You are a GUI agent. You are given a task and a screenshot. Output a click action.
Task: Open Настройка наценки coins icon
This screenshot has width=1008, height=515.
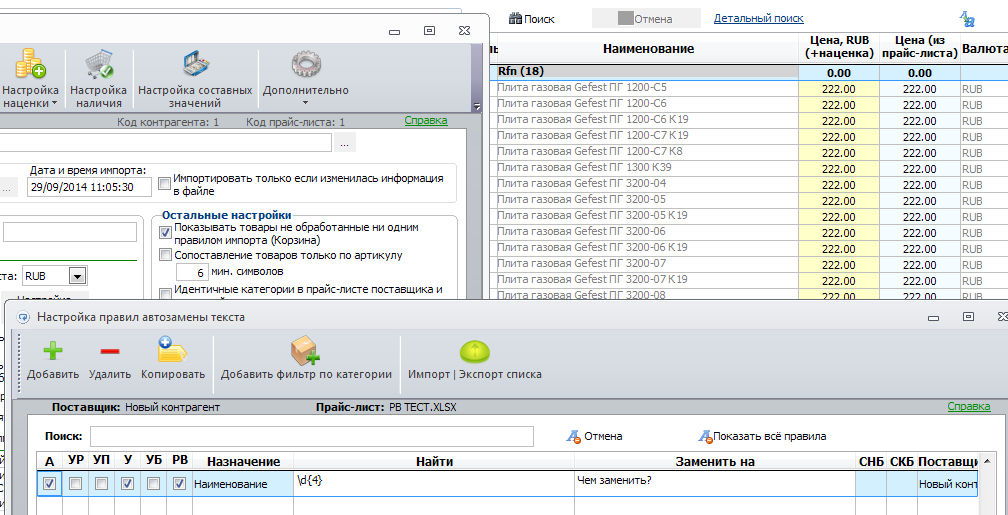pyautogui.click(x=30, y=64)
